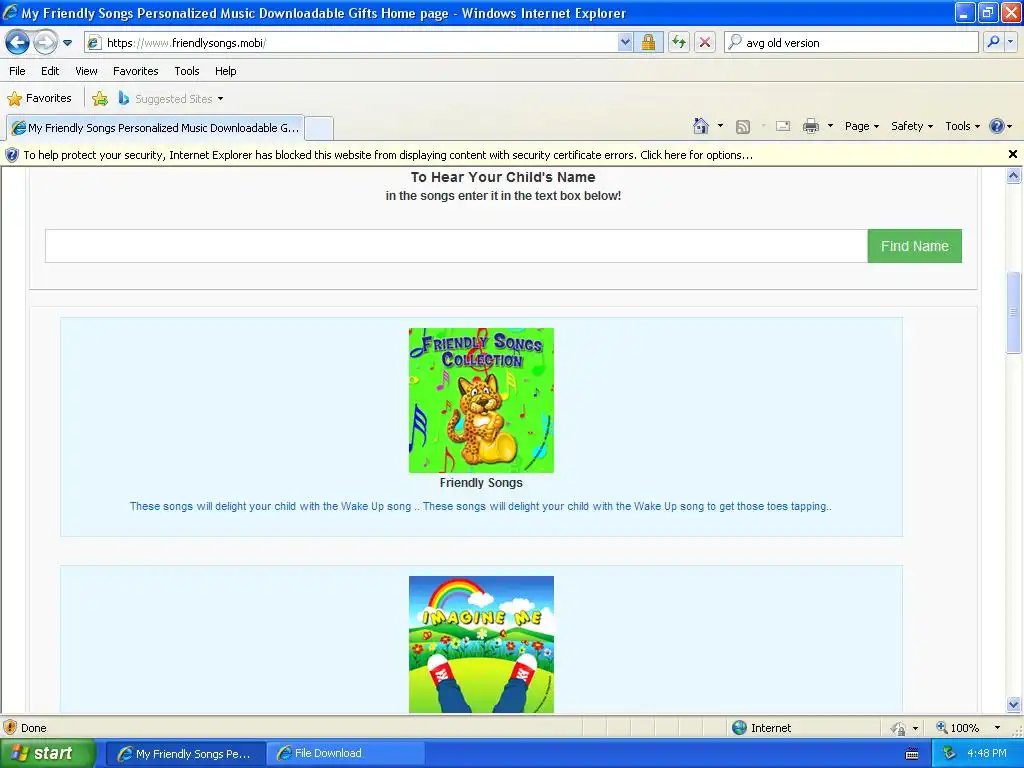Switch to My Friendly Songs taskbar window
This screenshot has height=768, width=1024.
[186, 754]
